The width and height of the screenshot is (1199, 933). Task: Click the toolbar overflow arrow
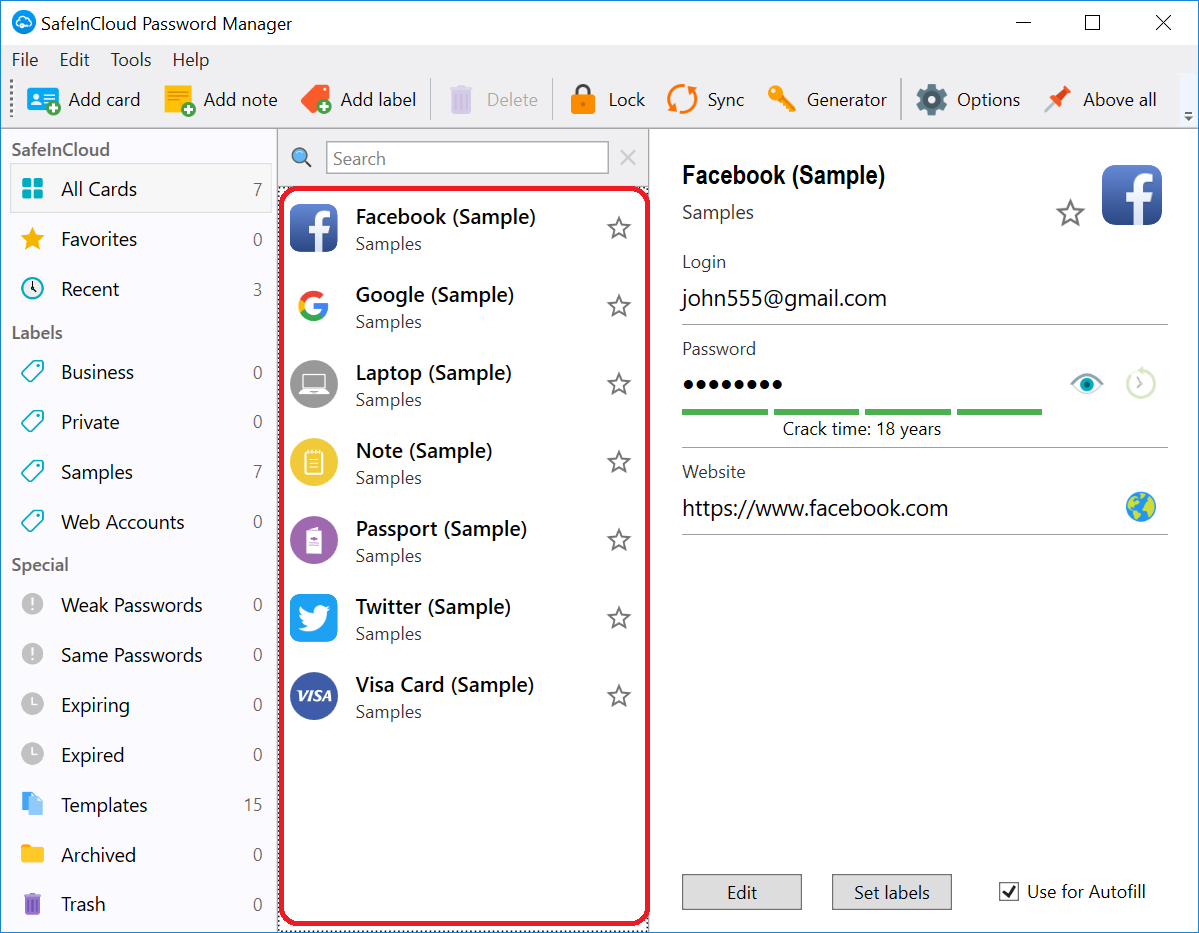pos(1188,116)
